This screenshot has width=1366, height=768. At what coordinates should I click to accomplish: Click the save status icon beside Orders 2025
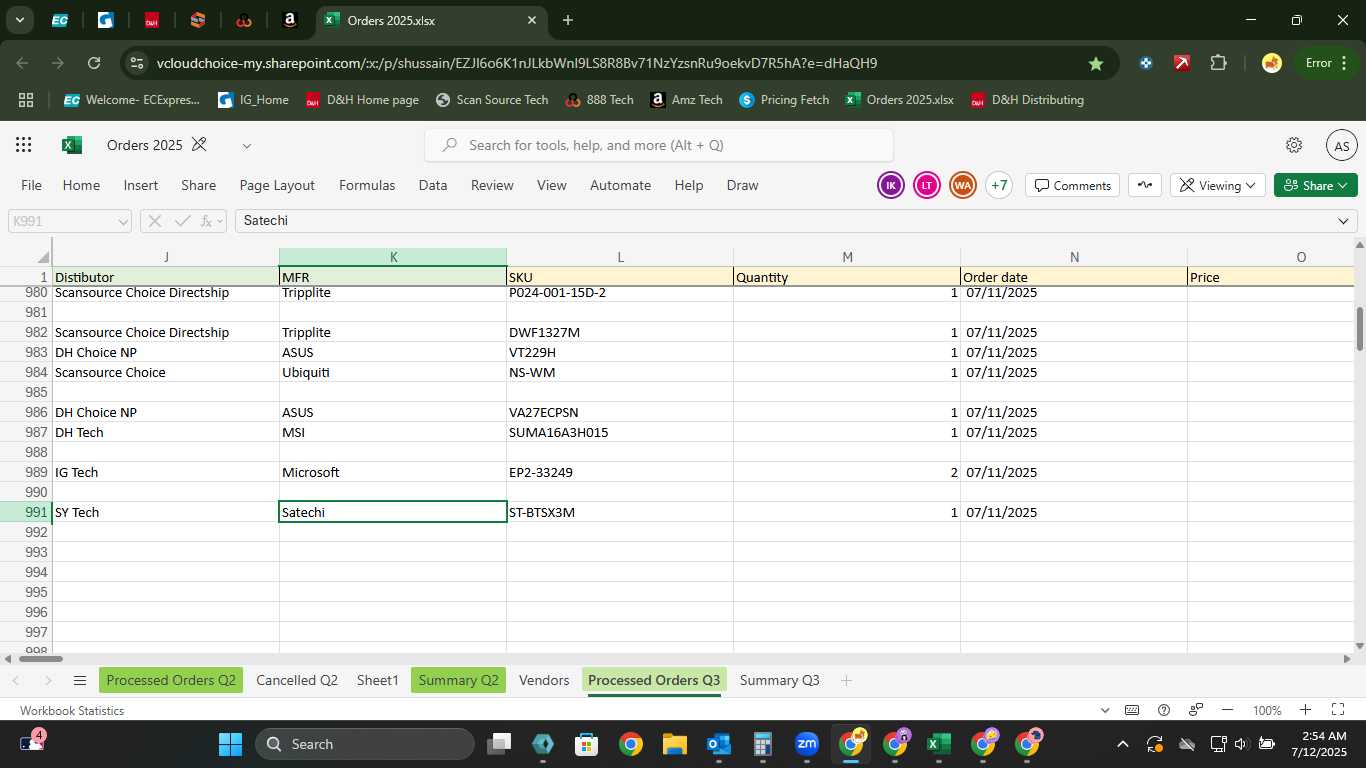pos(199,145)
